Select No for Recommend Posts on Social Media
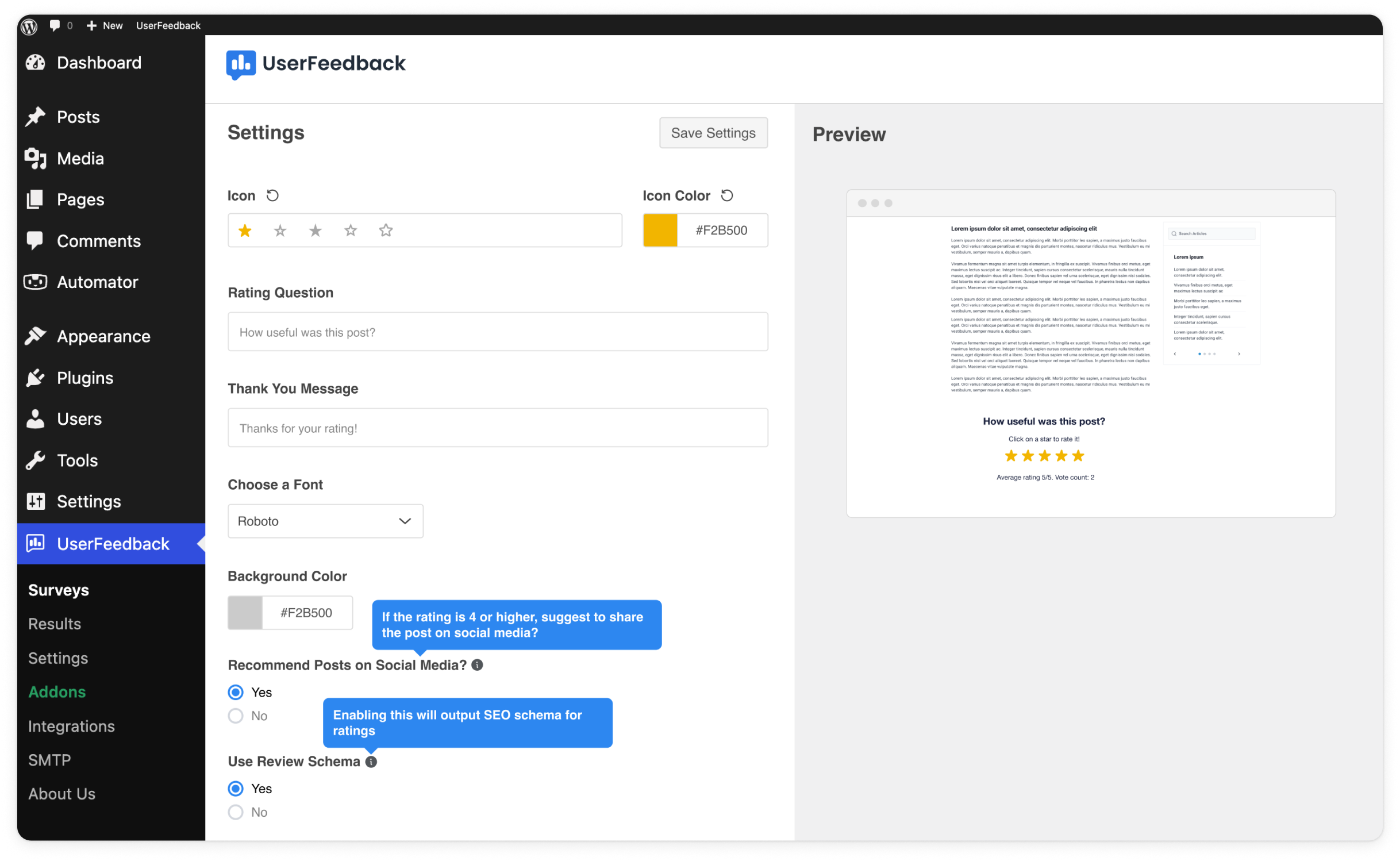This screenshot has height=861, width=1400. tap(235, 716)
